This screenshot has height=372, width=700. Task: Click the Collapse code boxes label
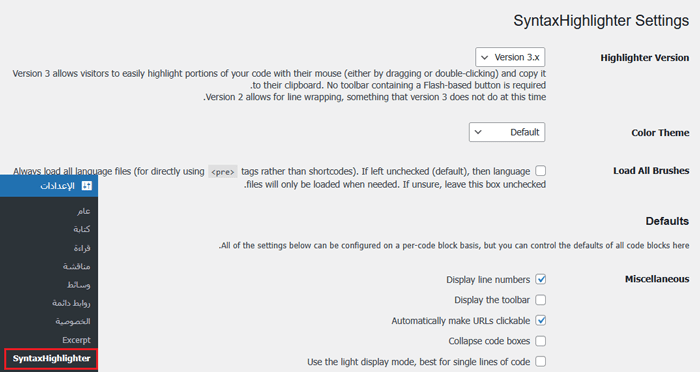[489, 341]
